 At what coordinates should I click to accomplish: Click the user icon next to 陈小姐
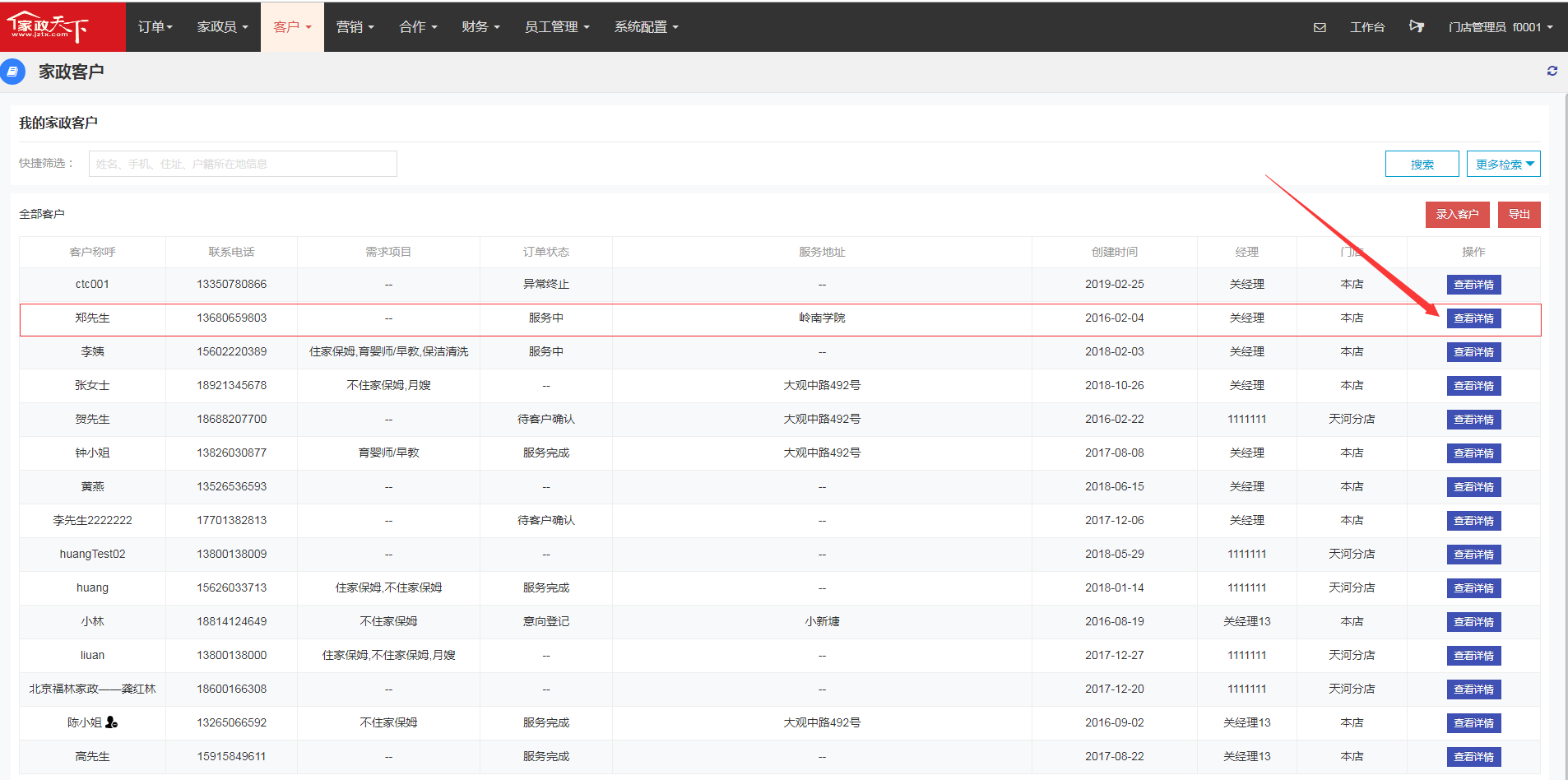click(x=112, y=722)
